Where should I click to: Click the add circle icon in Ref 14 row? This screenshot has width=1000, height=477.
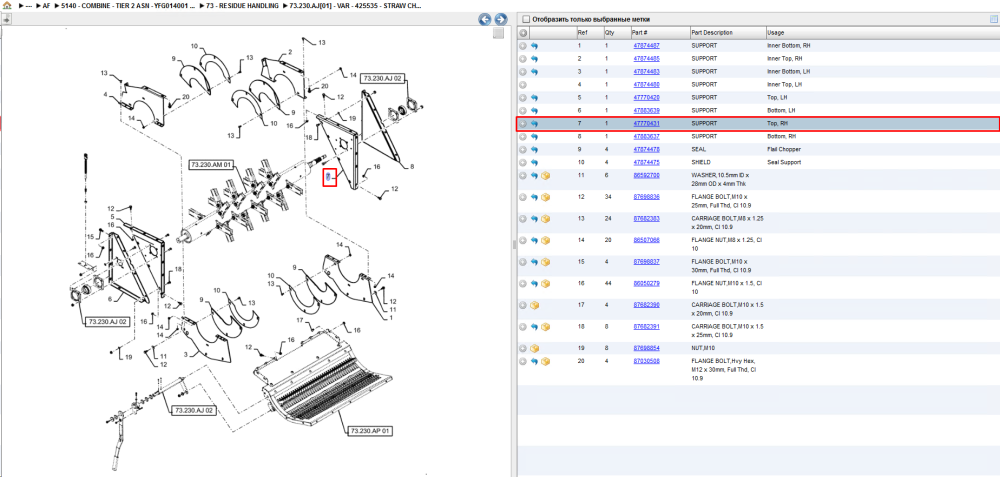(x=522, y=240)
